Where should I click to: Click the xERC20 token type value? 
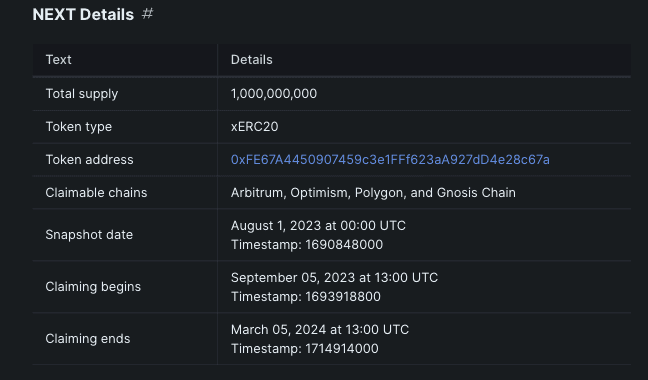coord(255,127)
